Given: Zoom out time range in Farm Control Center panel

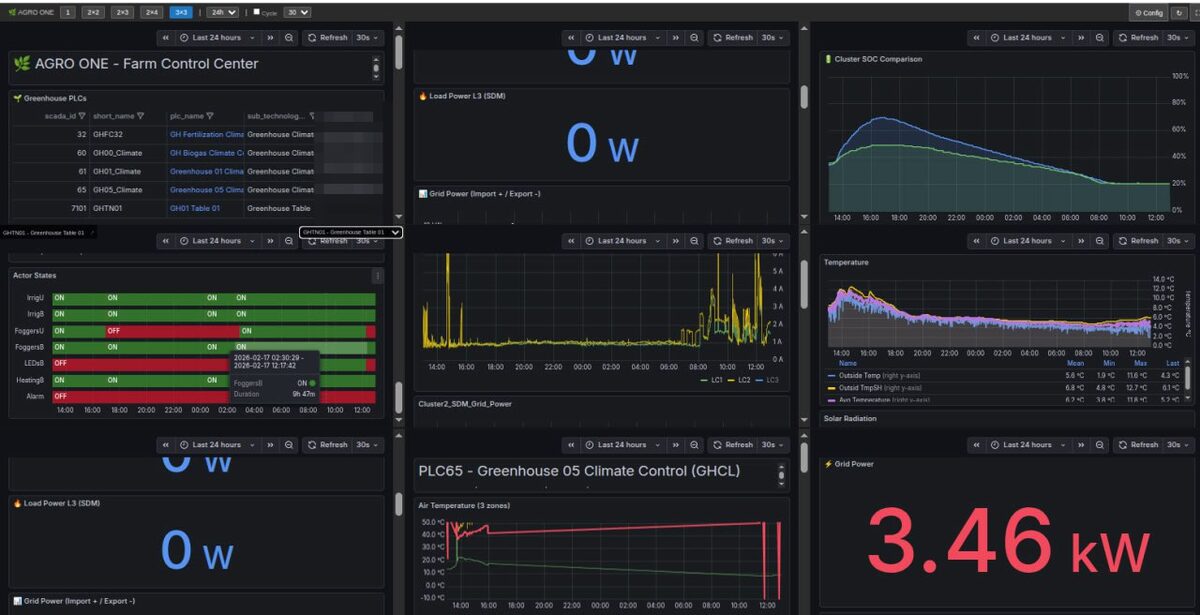Looking at the screenshot, I should point(289,38).
